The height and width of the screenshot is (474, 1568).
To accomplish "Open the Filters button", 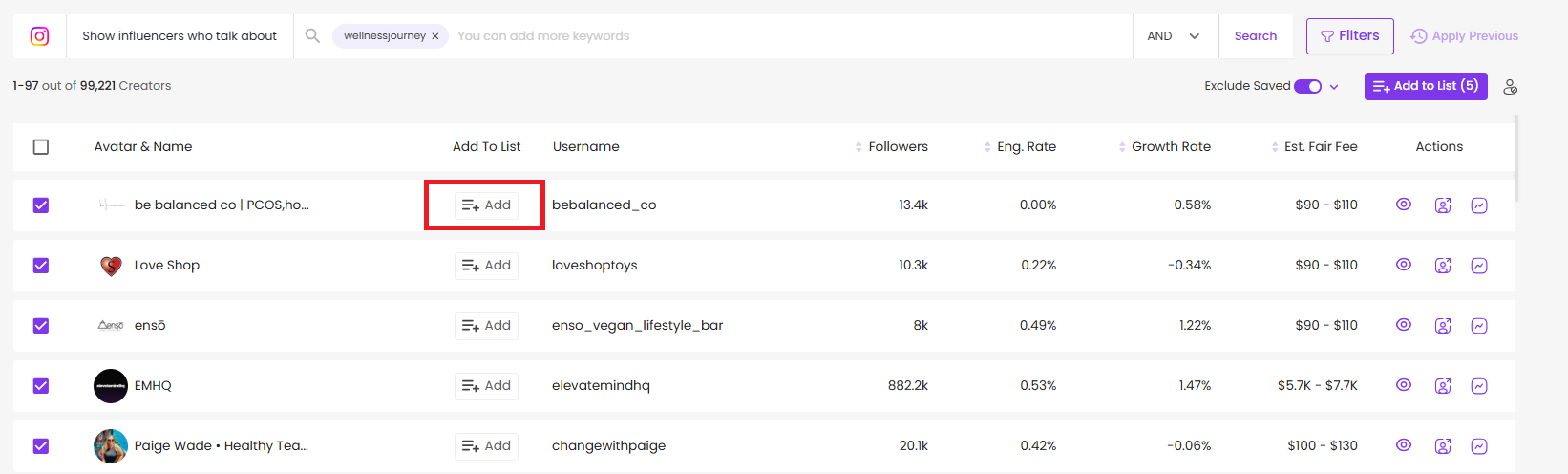I will click(x=1349, y=36).
